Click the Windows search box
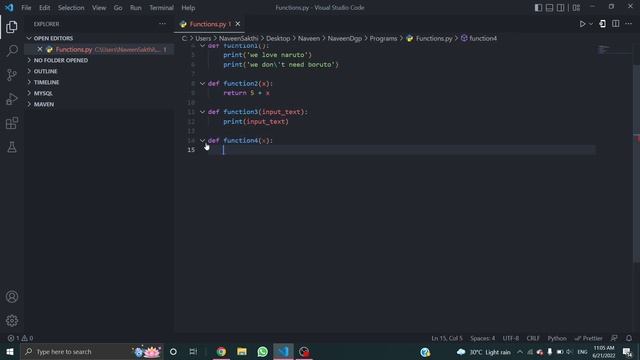Image resolution: width=640 pixels, height=360 pixels. pyautogui.click(x=92, y=351)
